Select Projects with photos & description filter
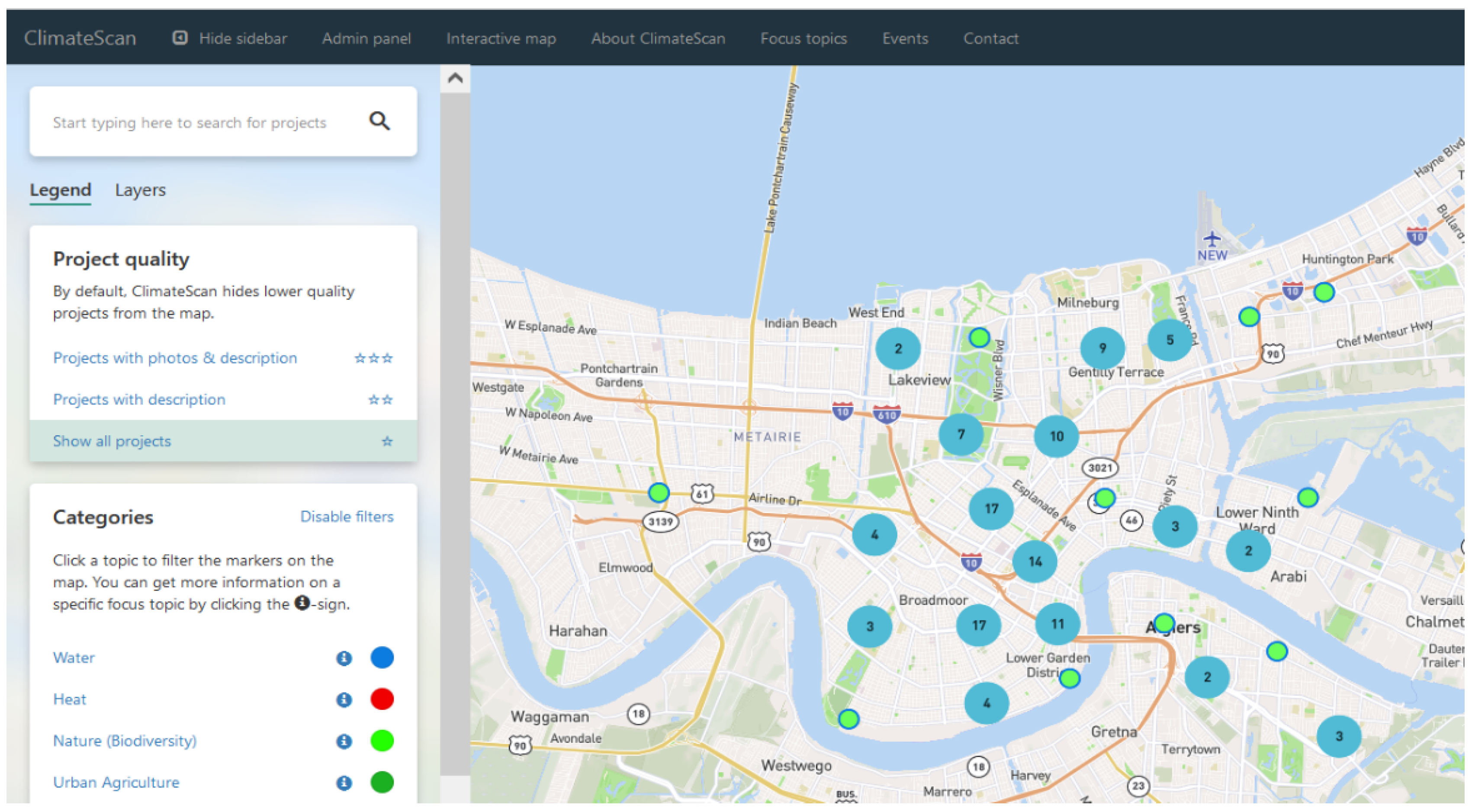 click(x=175, y=358)
